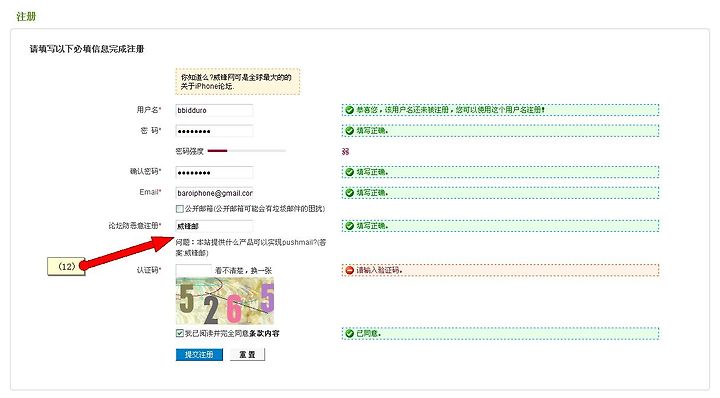
Task: Focus the 确认密码 confirm password field
Action: tap(214, 172)
